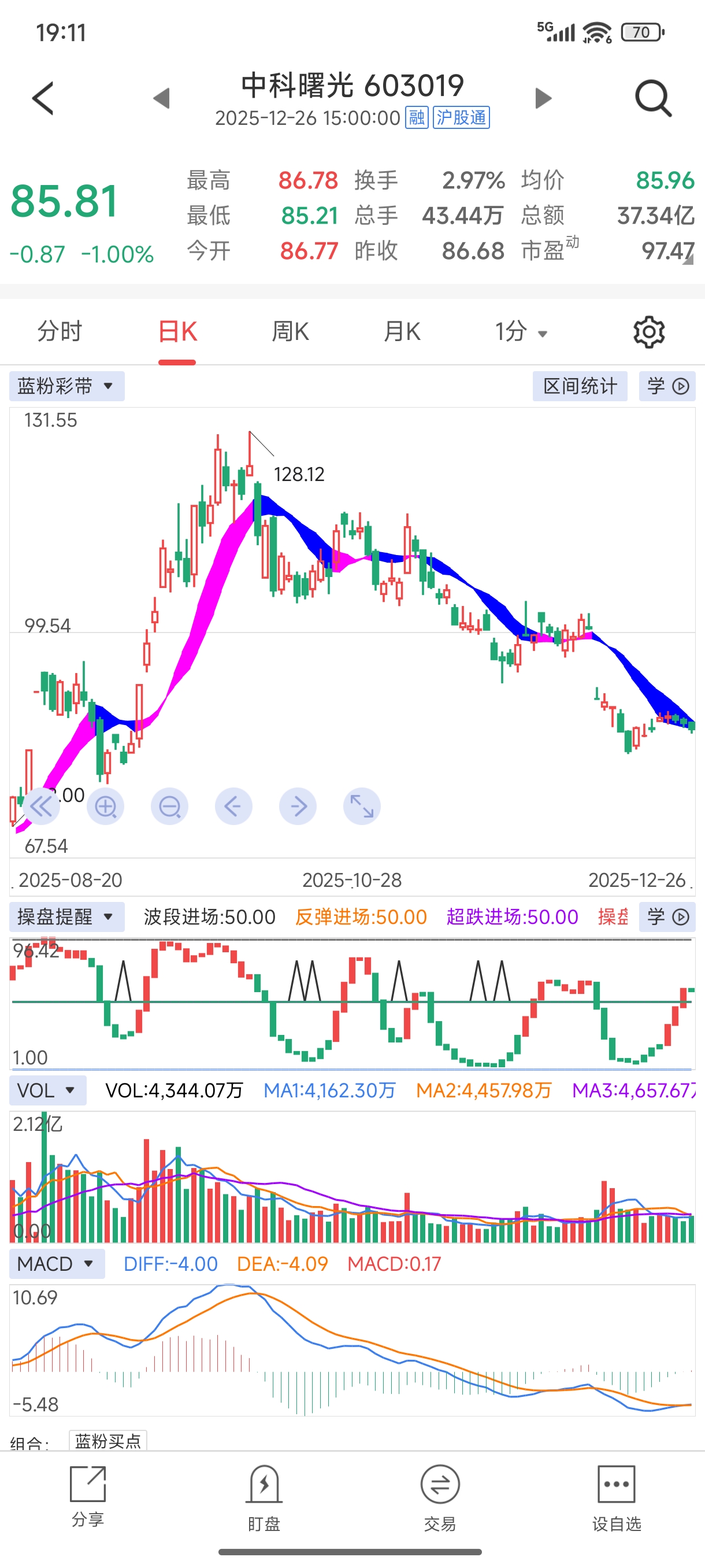Viewport: 705px width, 1568px height.
Task: Tap 反弹进场:50.00 indicator value
Action: [361, 918]
